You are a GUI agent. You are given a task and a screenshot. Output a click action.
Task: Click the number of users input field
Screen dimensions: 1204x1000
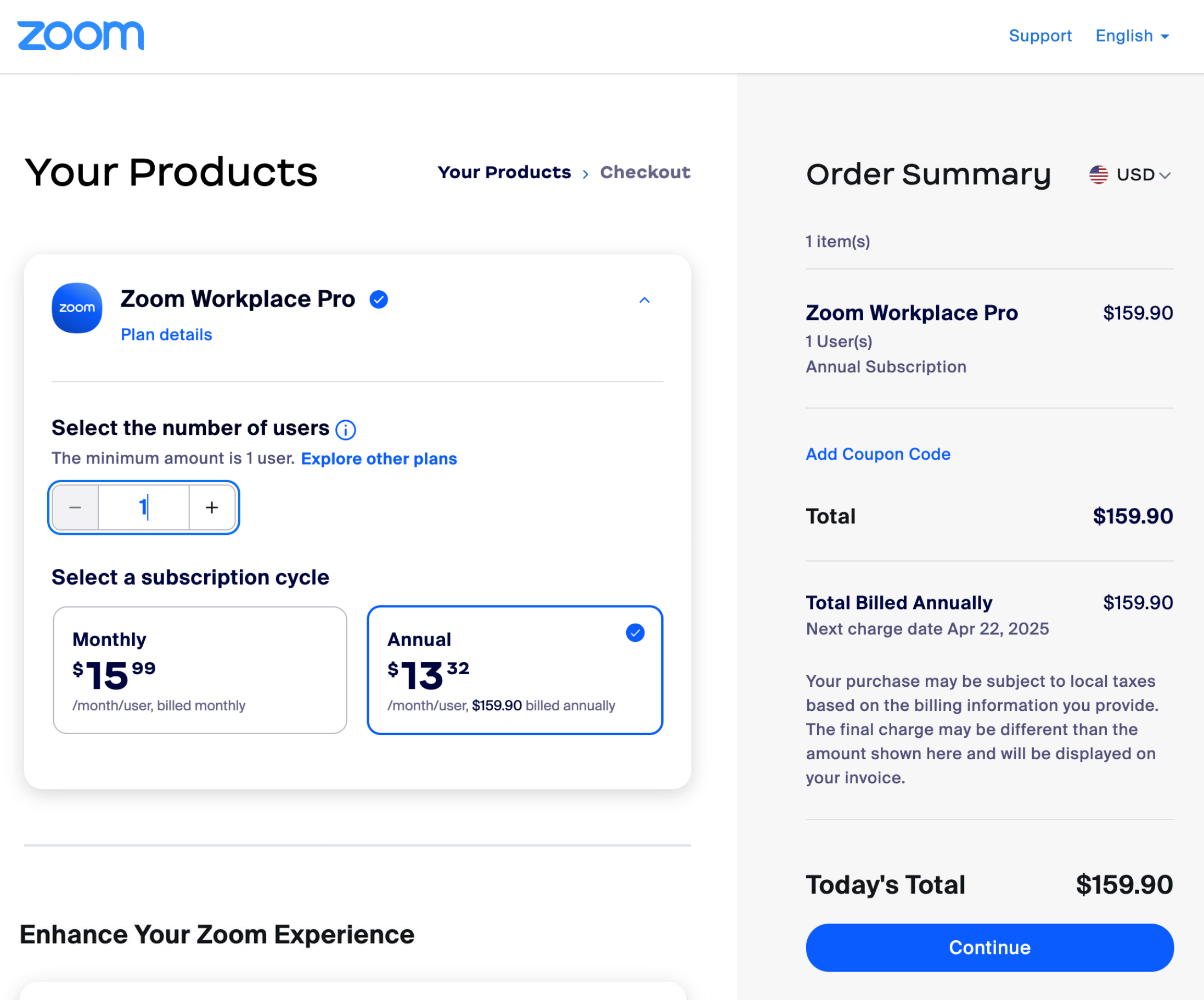tap(143, 507)
